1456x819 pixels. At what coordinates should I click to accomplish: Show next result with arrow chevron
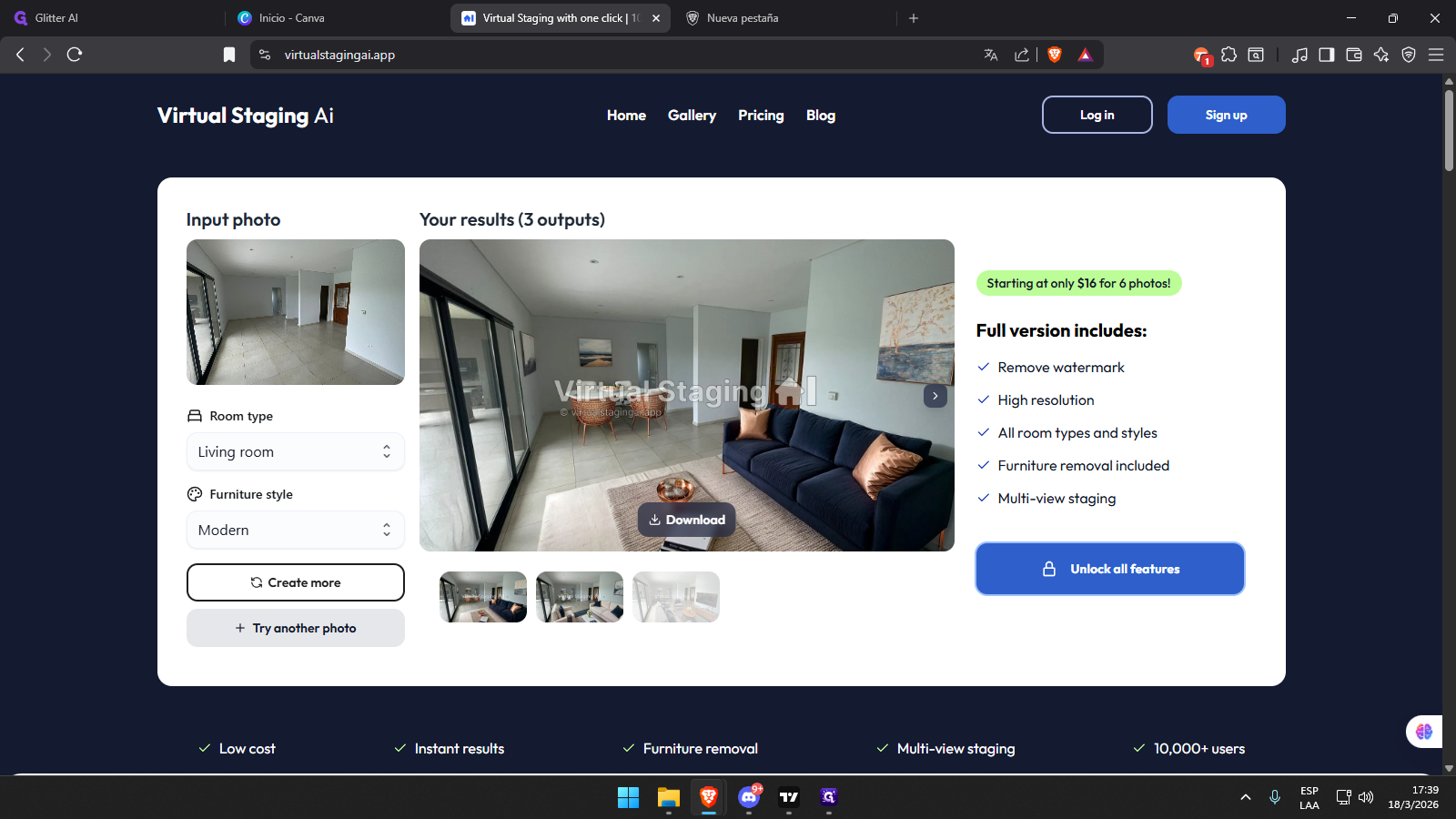click(x=935, y=396)
